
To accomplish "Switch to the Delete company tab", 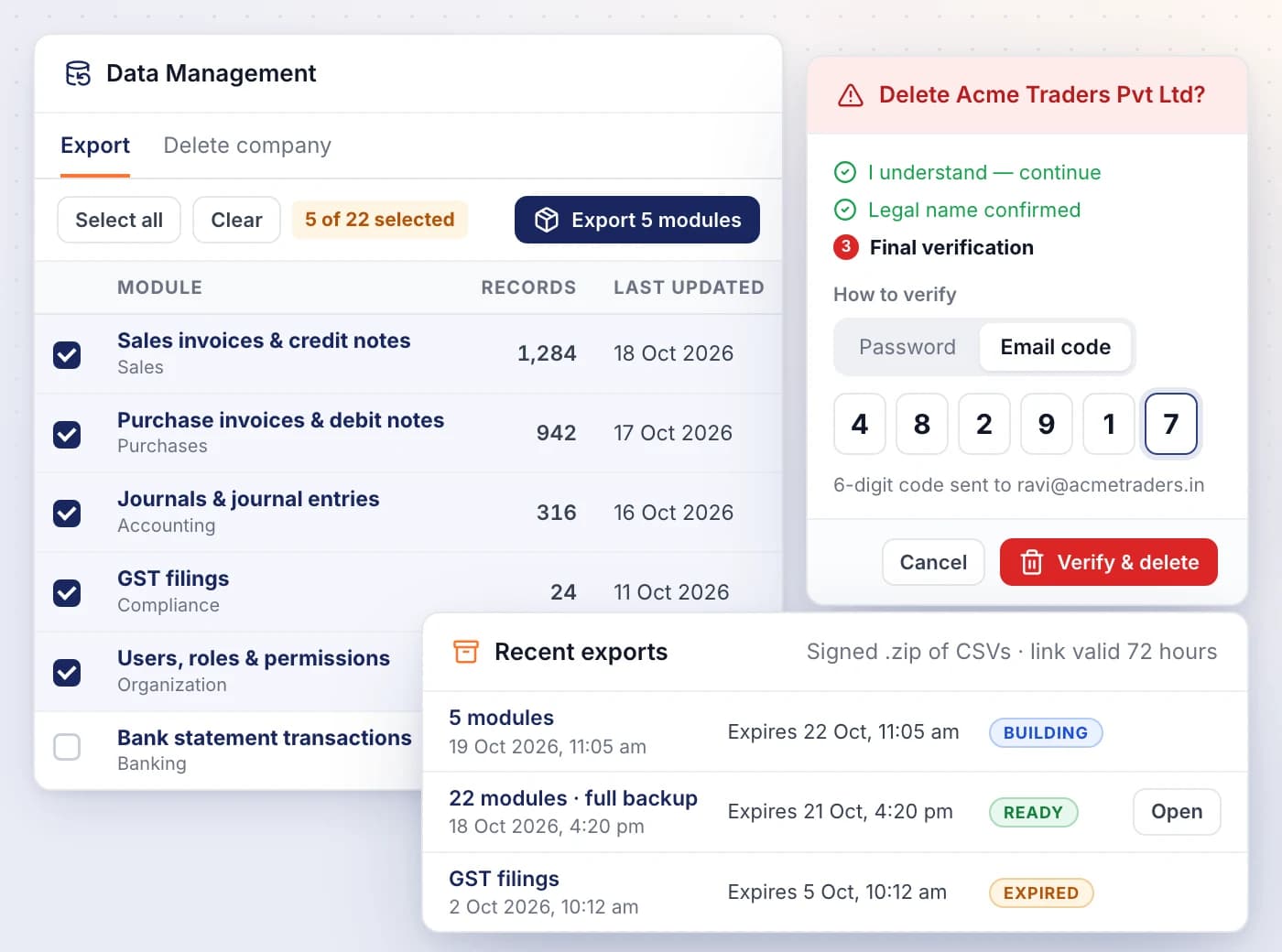I will tap(247, 146).
